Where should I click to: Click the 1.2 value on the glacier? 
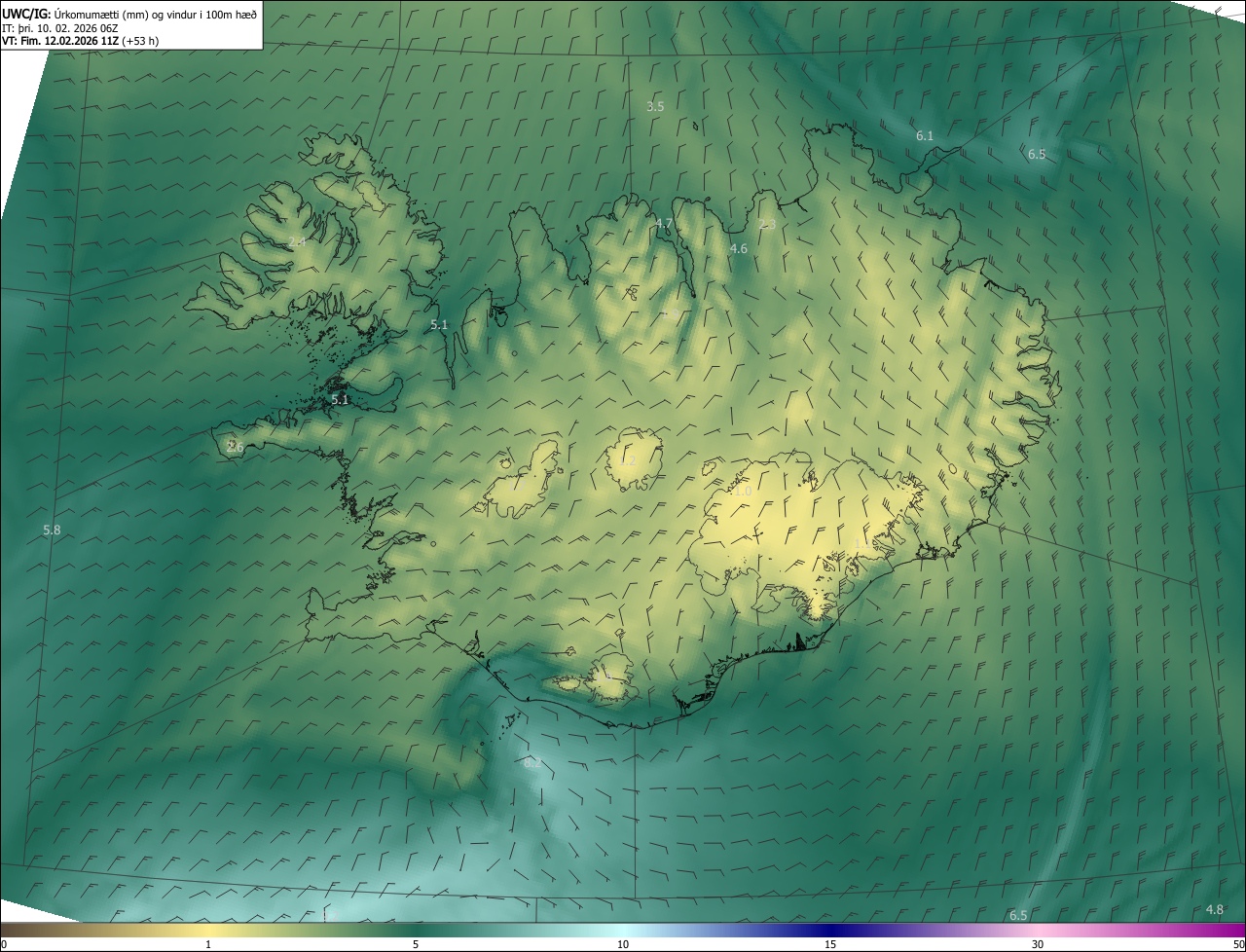coord(628,460)
